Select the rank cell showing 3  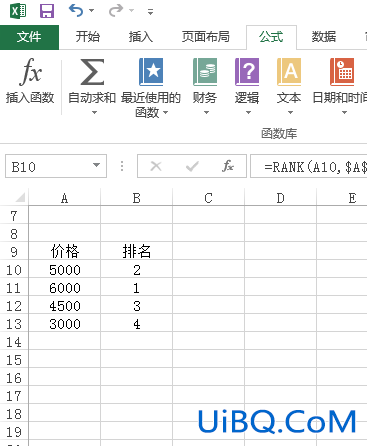137,306
